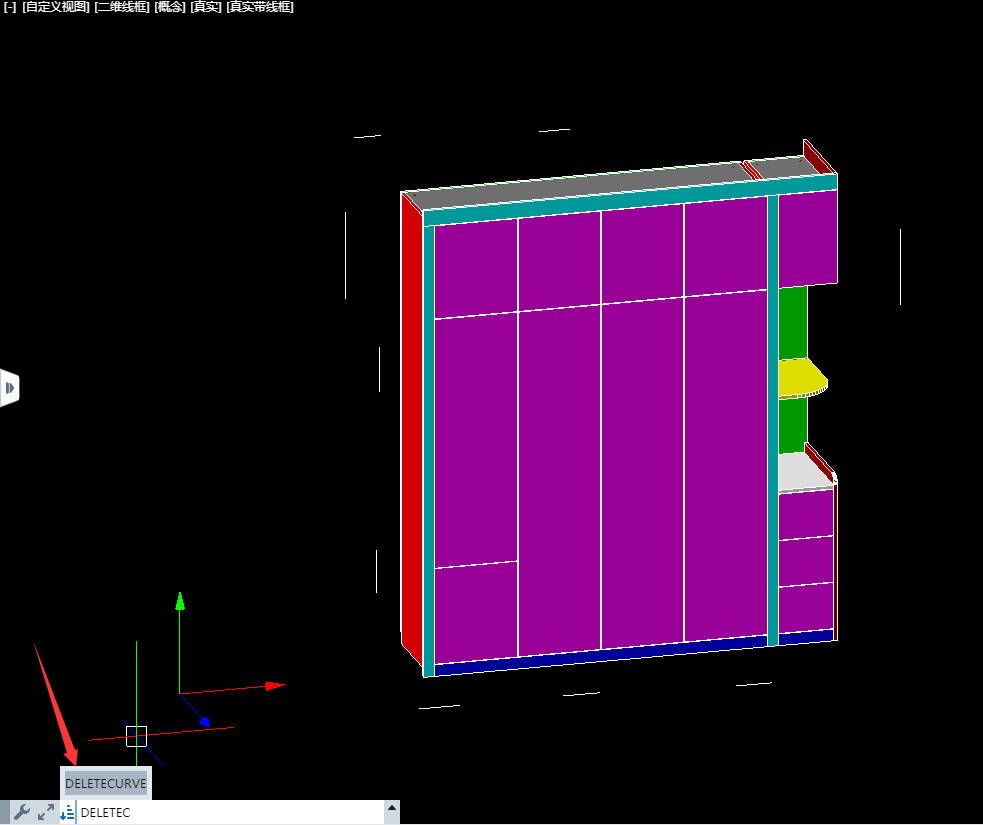Expand command history with the up arrow
Image resolution: width=983 pixels, height=825 pixels.
[x=391, y=808]
